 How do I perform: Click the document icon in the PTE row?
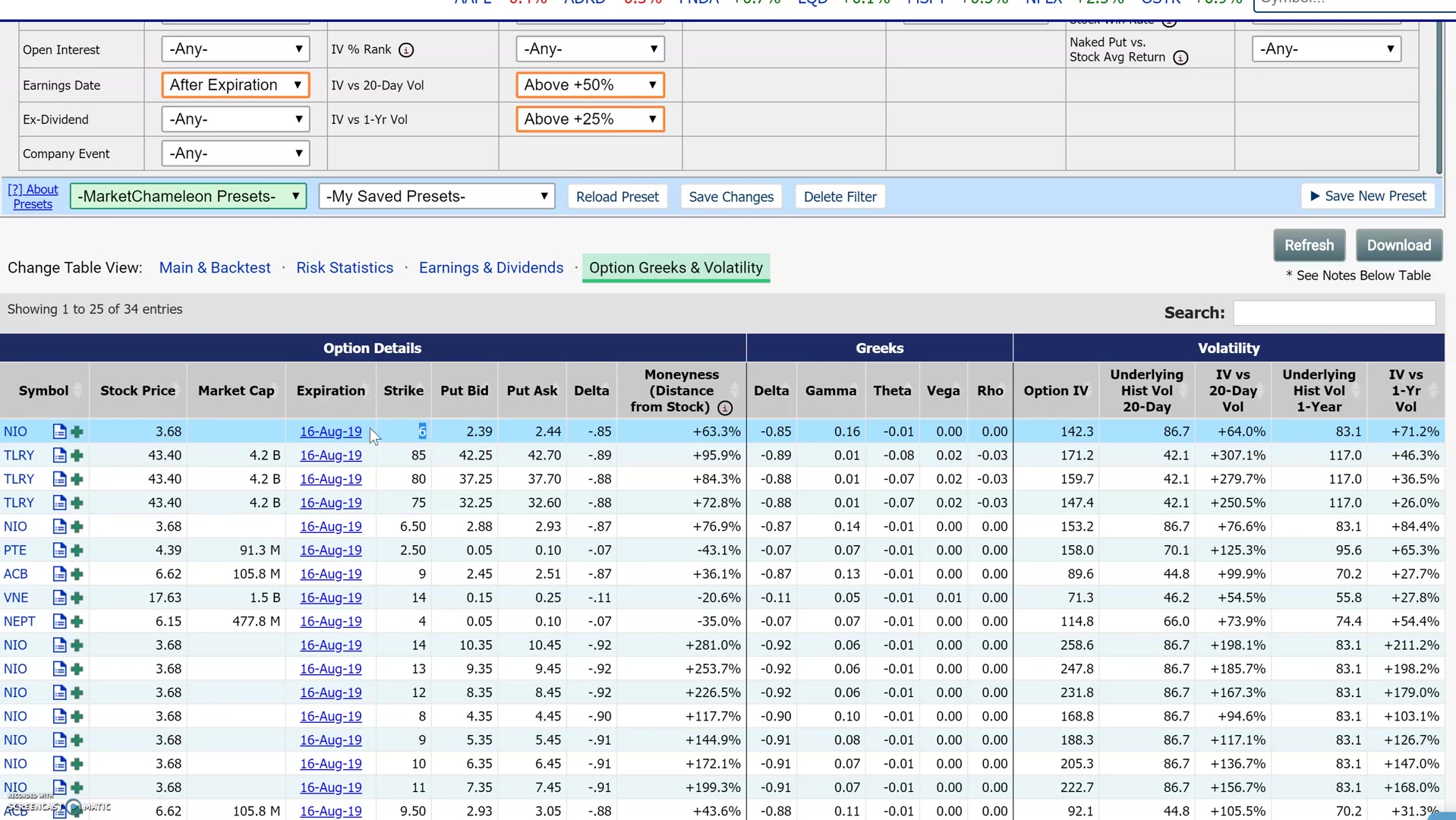[59, 550]
